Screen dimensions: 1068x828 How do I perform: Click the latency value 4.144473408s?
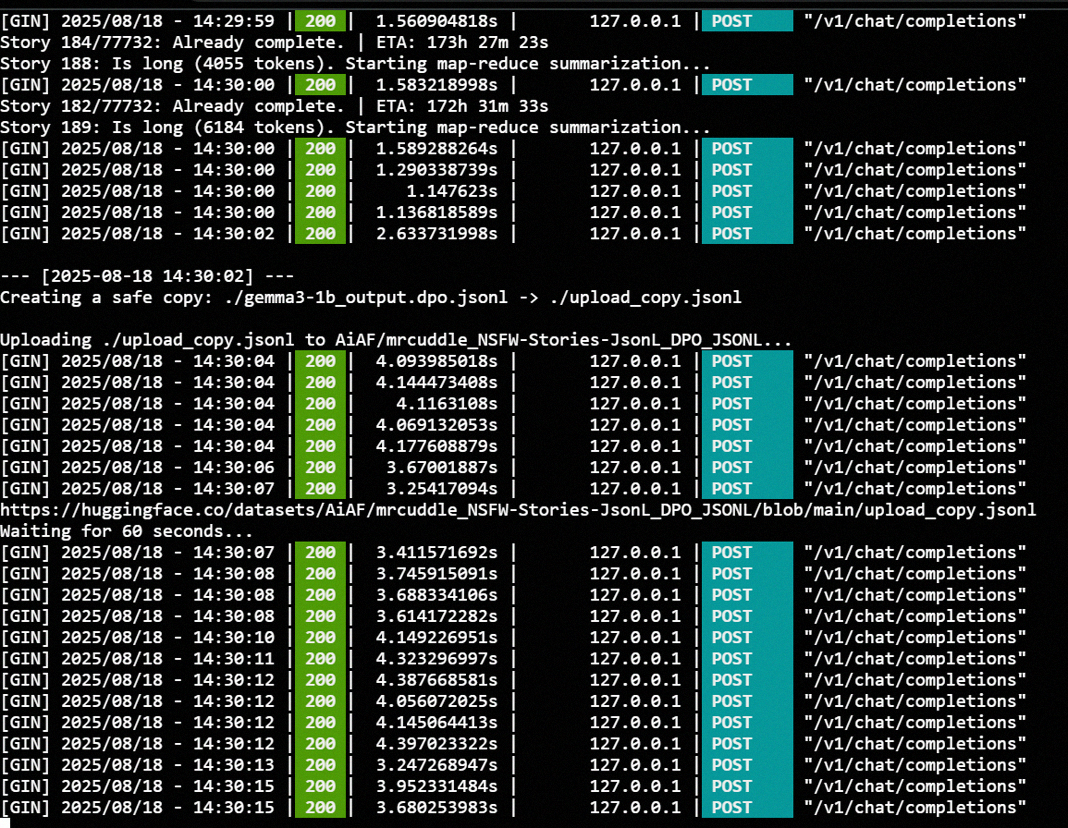pyautogui.click(x=437, y=382)
